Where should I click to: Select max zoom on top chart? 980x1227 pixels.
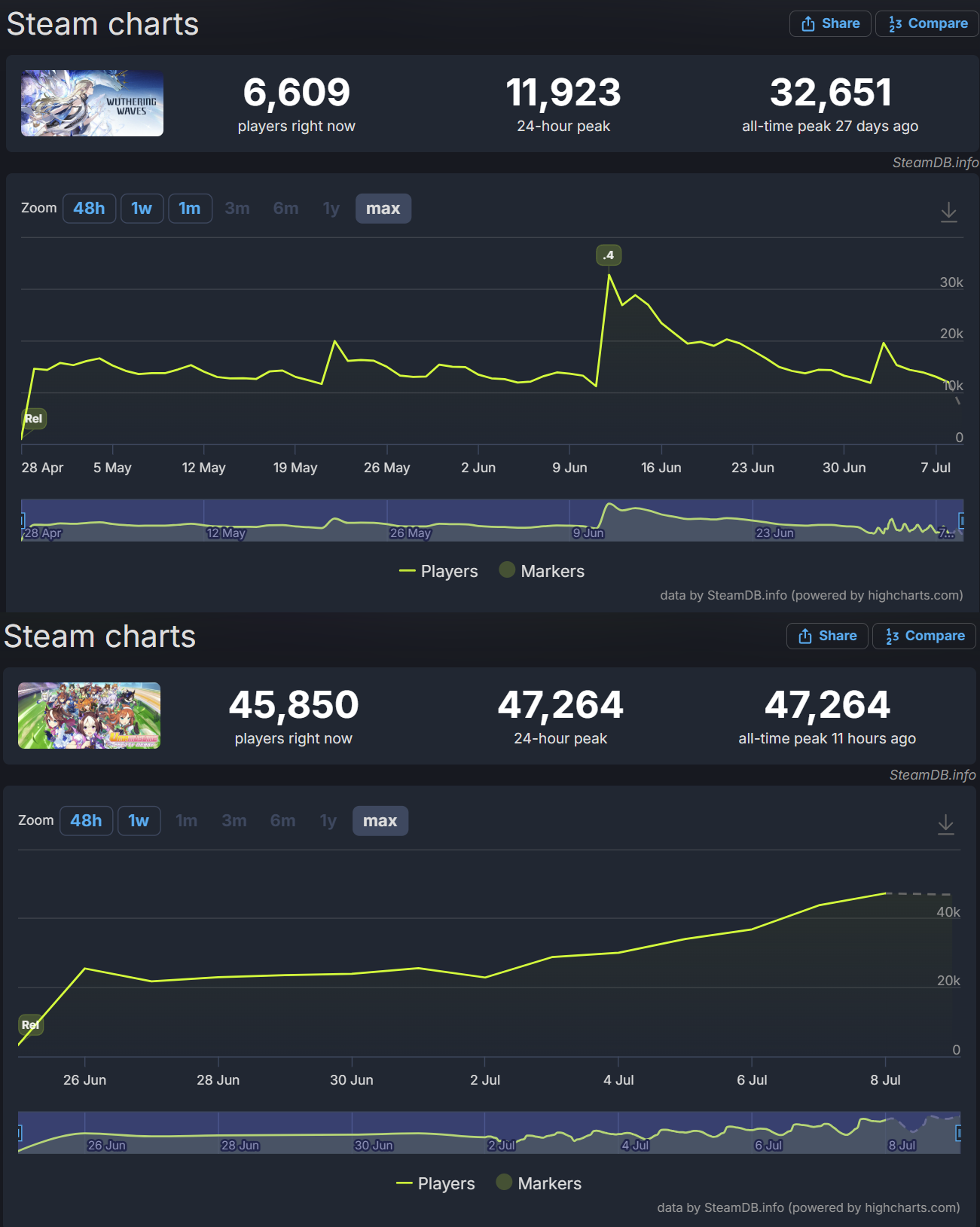pos(383,209)
